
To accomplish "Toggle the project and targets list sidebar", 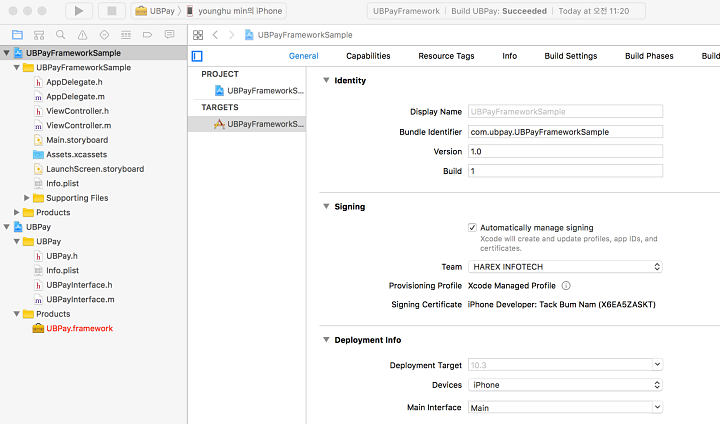I will tap(197, 56).
